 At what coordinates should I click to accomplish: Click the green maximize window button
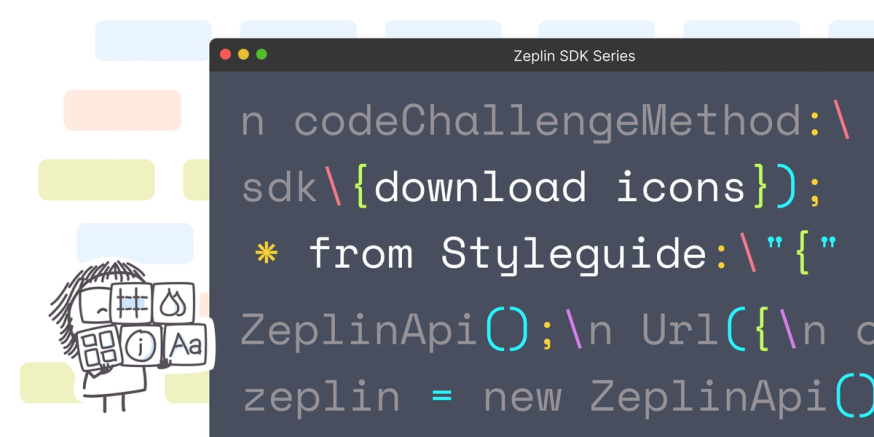261,55
